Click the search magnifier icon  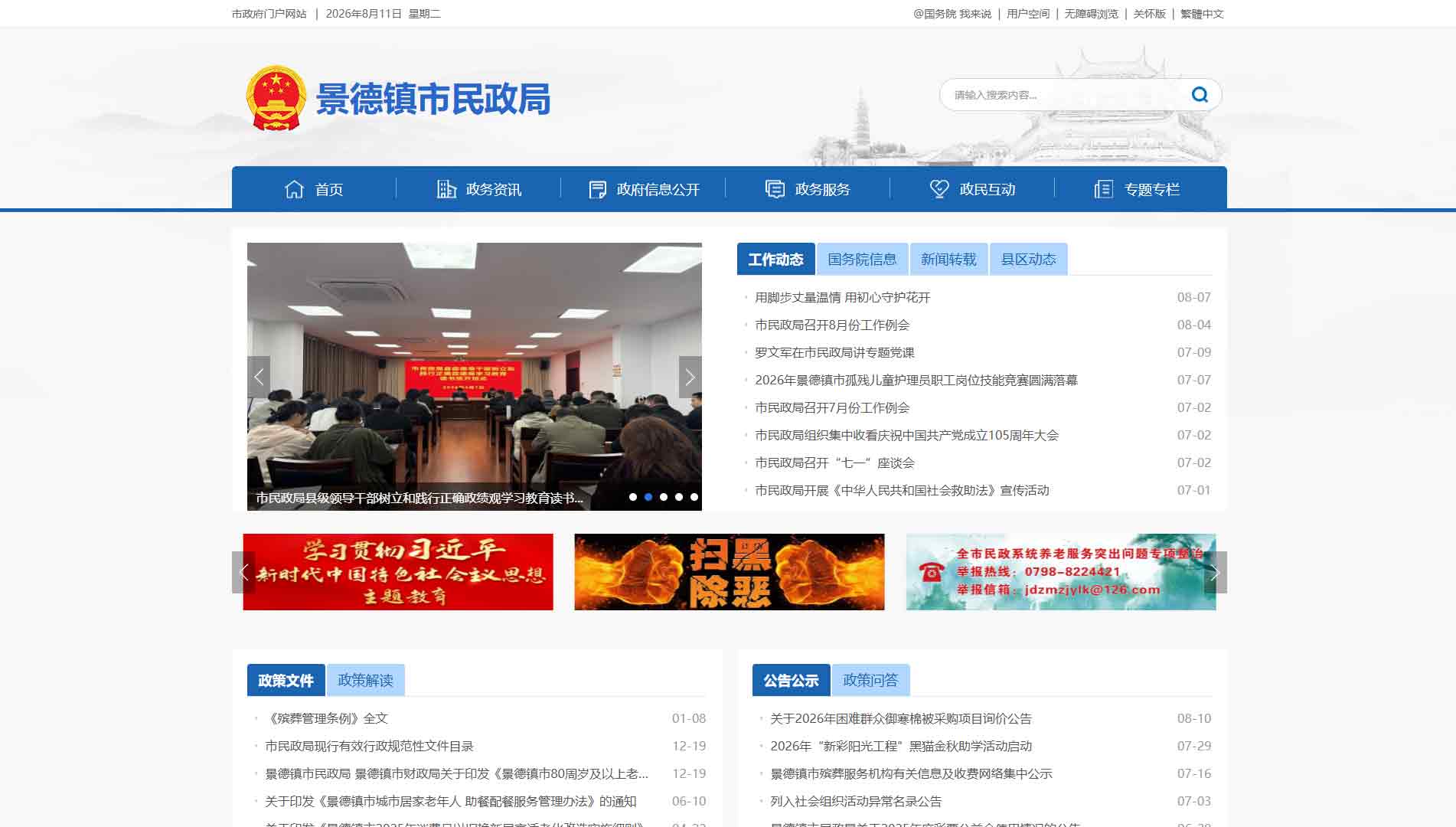point(1200,94)
